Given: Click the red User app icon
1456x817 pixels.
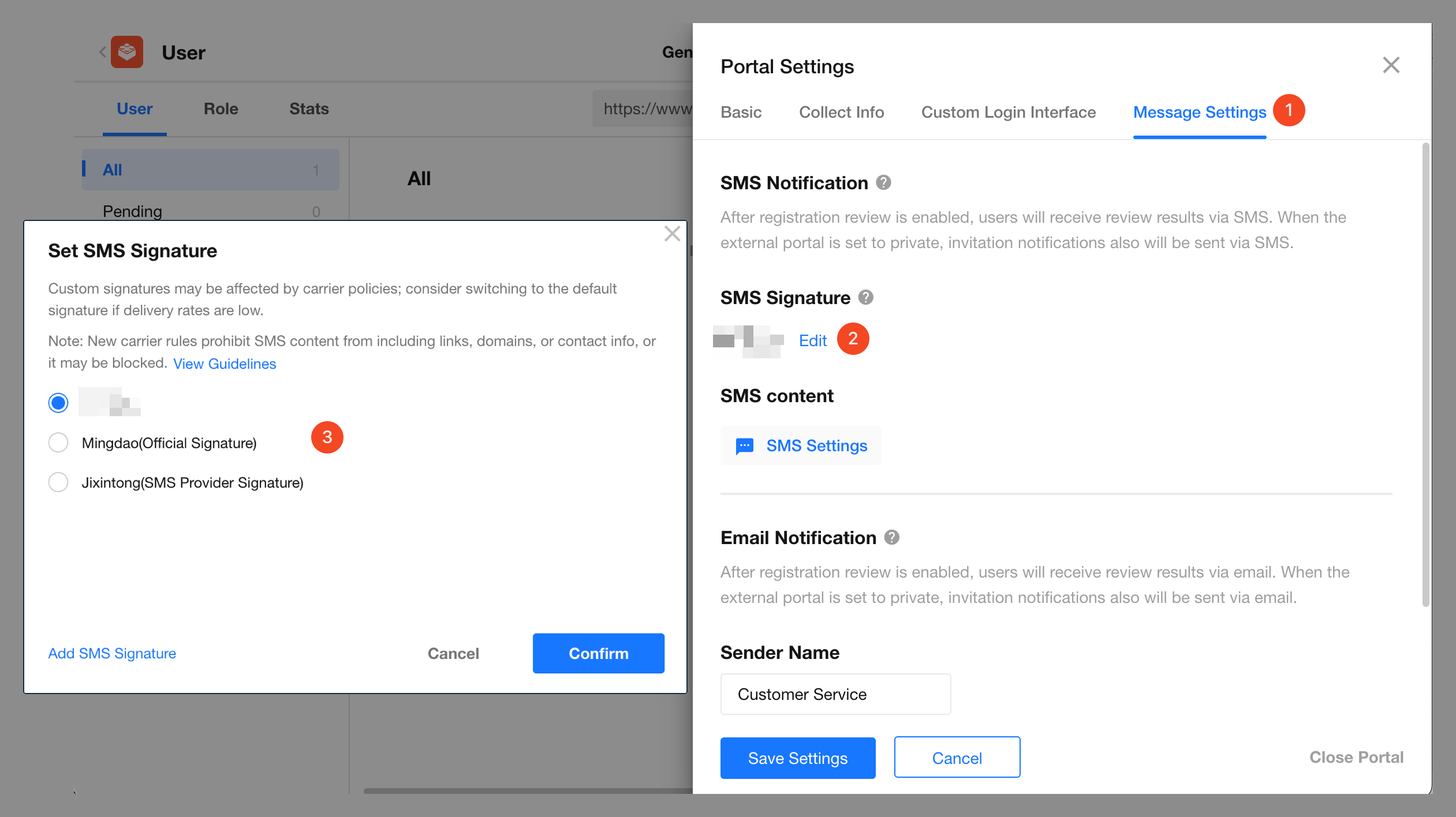Looking at the screenshot, I should point(127,53).
